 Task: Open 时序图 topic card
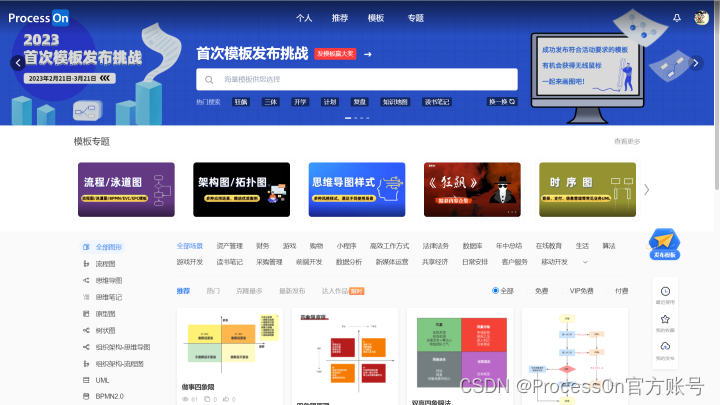587,189
